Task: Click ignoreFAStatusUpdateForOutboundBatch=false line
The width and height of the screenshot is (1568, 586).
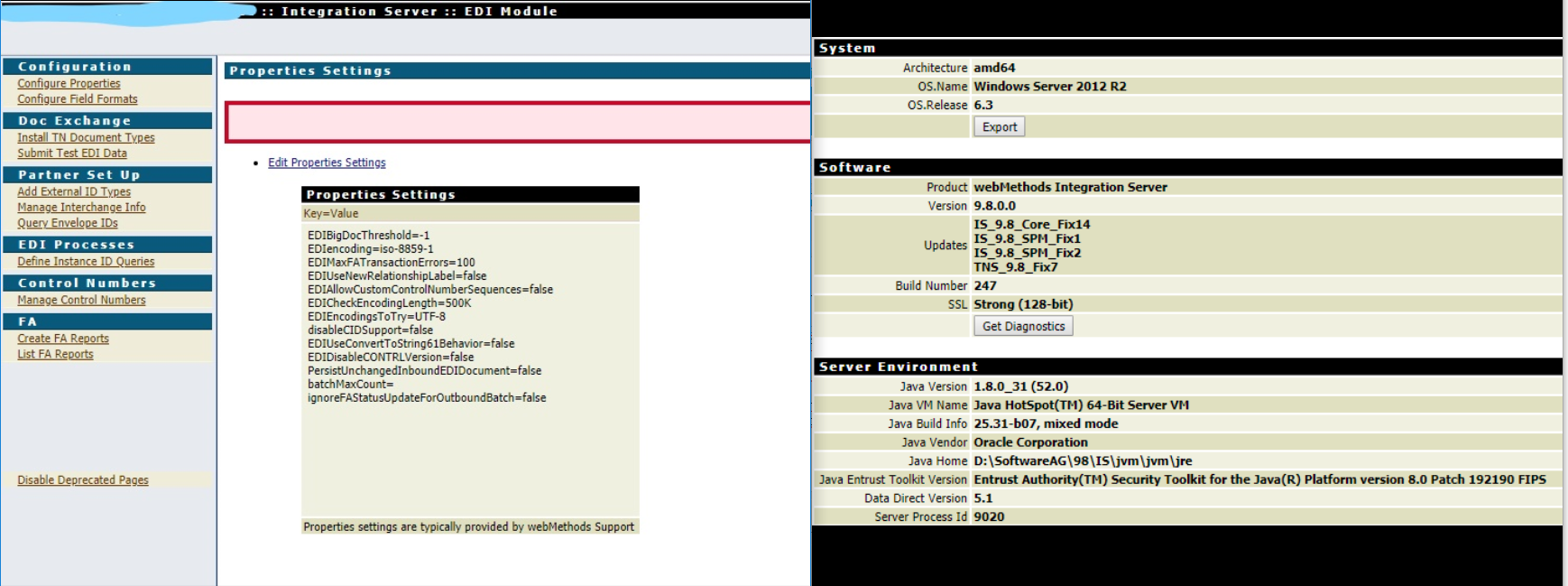Action: coord(427,398)
